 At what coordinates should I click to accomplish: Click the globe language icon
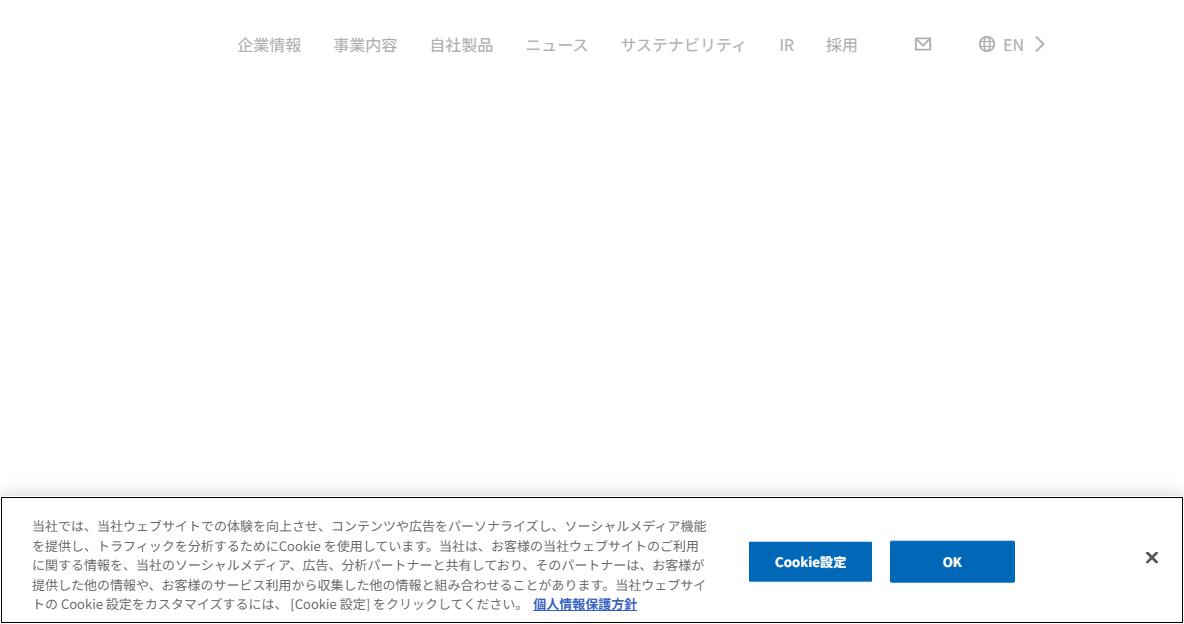[987, 44]
